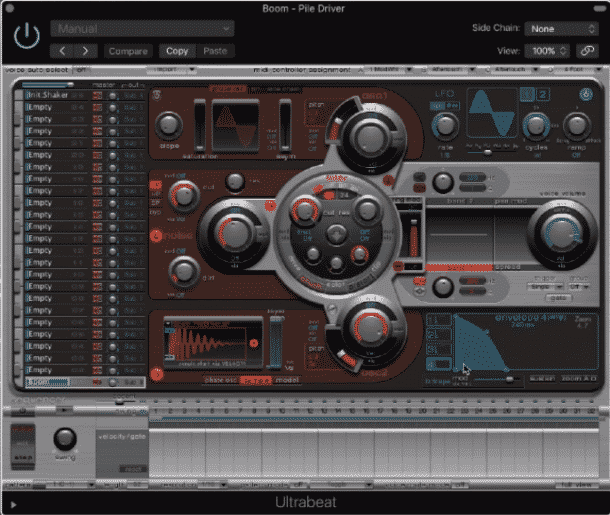
Task: Toggle the LFO power button
Action: click(x=586, y=94)
